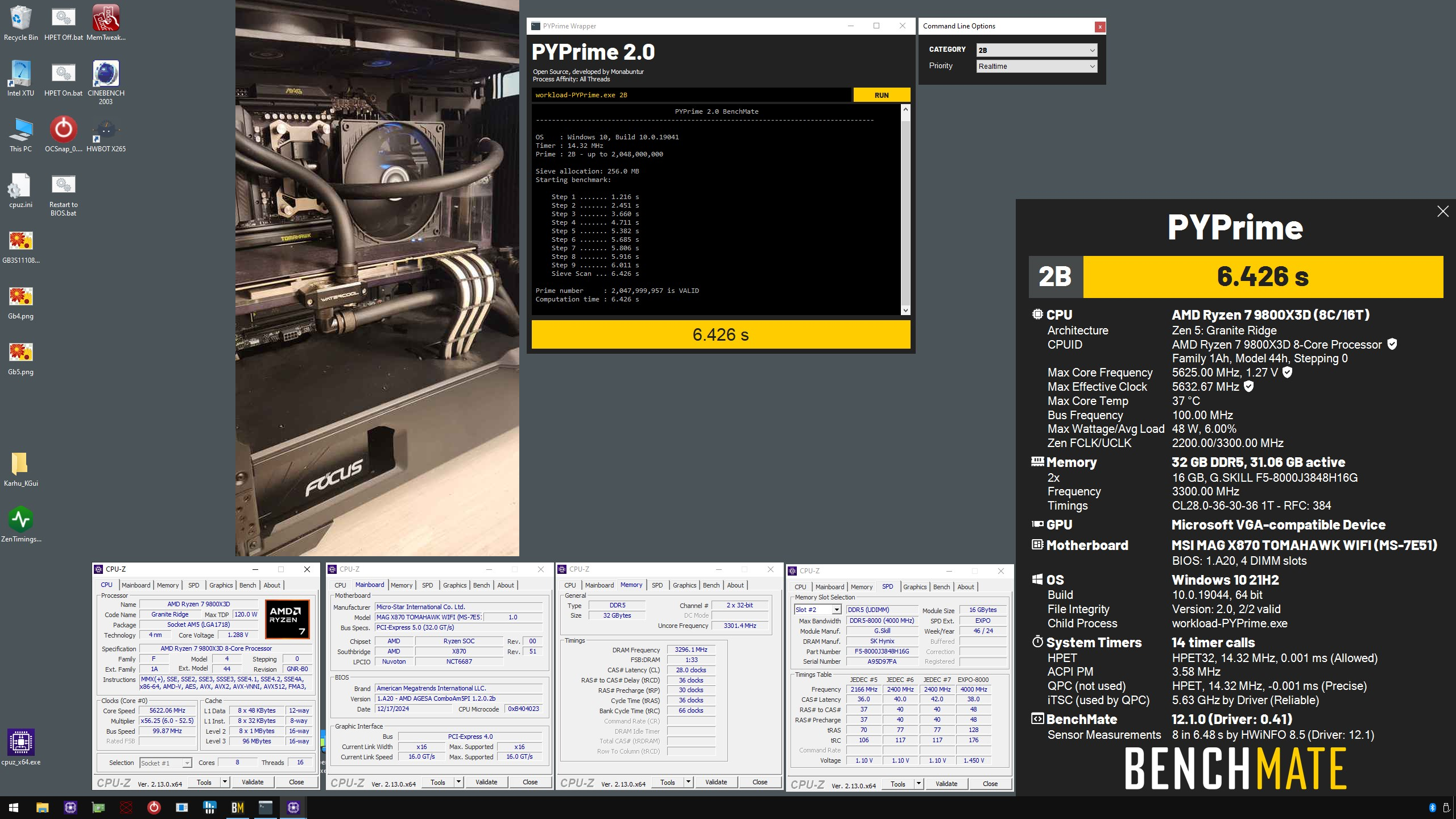Expand Tools arrow in CPU-Z SPD window
The image size is (1456, 819).
(x=919, y=784)
